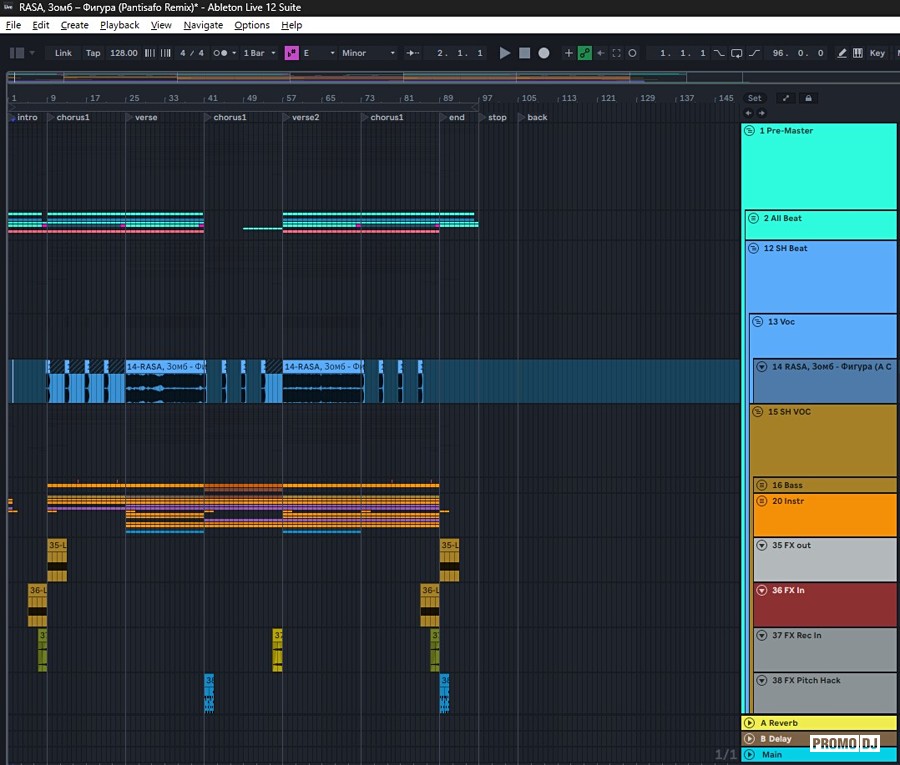Fold the 36 FX In track

[761, 591]
